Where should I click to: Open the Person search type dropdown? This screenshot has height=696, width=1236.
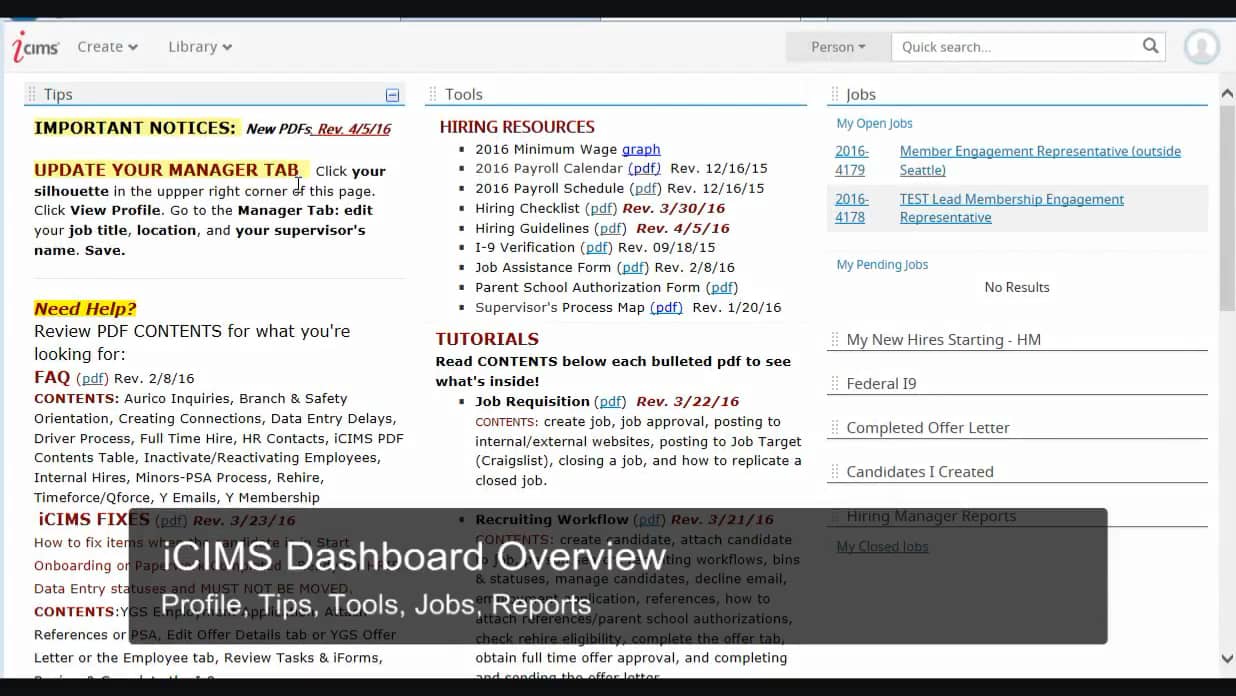(x=838, y=47)
